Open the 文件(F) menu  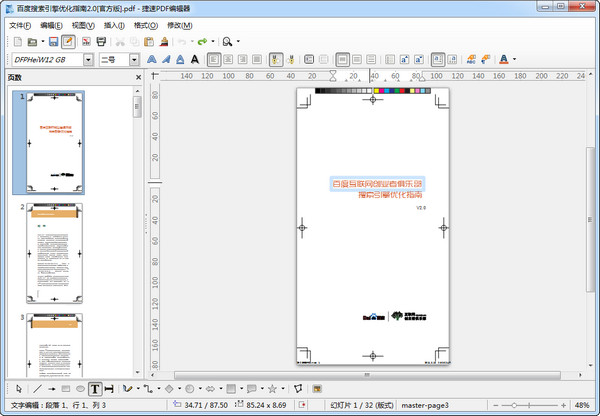[x=20, y=24]
